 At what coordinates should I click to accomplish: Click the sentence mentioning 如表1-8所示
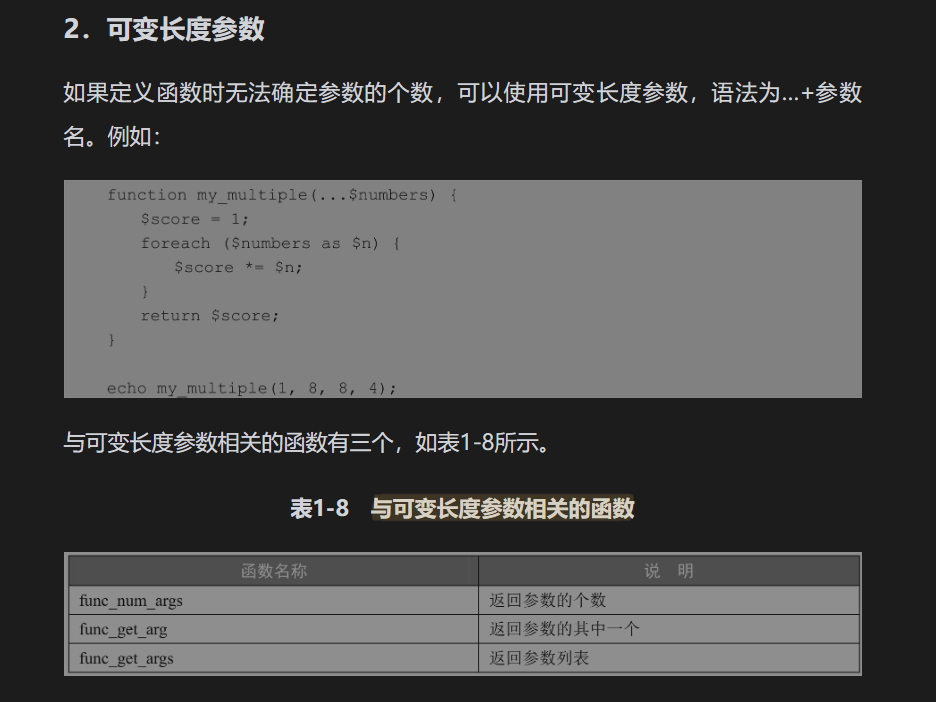click(308, 442)
